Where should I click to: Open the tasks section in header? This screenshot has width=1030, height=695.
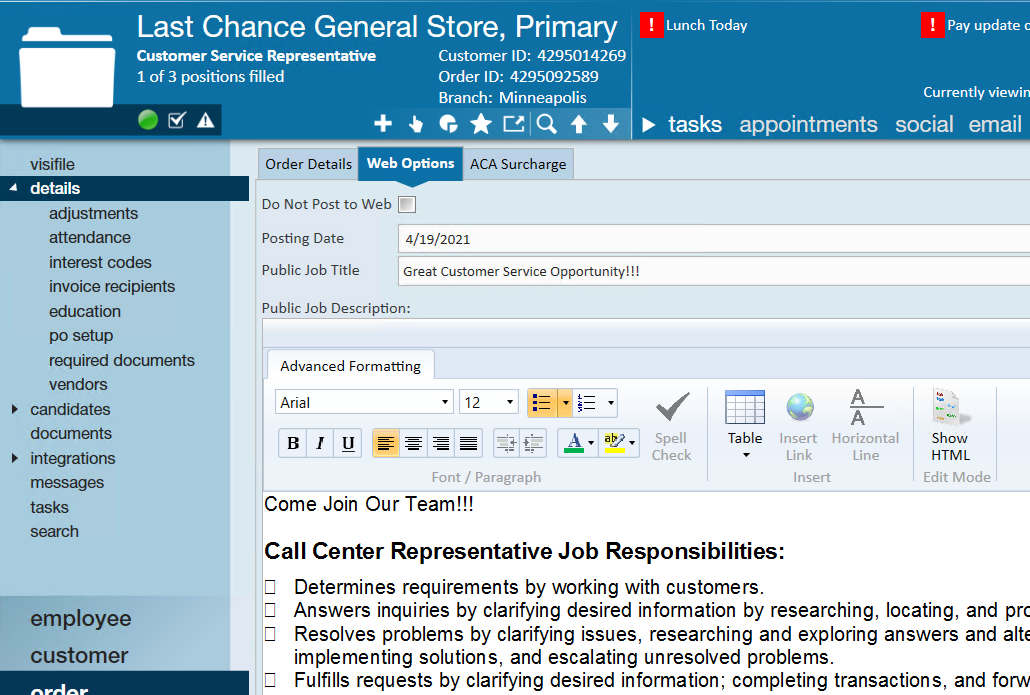click(x=695, y=124)
